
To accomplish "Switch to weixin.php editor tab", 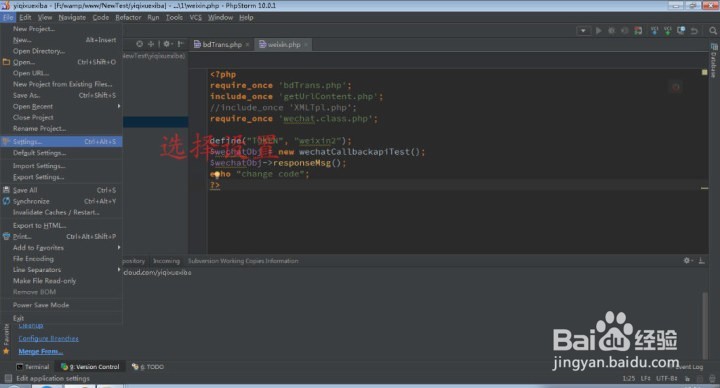I will point(283,45).
